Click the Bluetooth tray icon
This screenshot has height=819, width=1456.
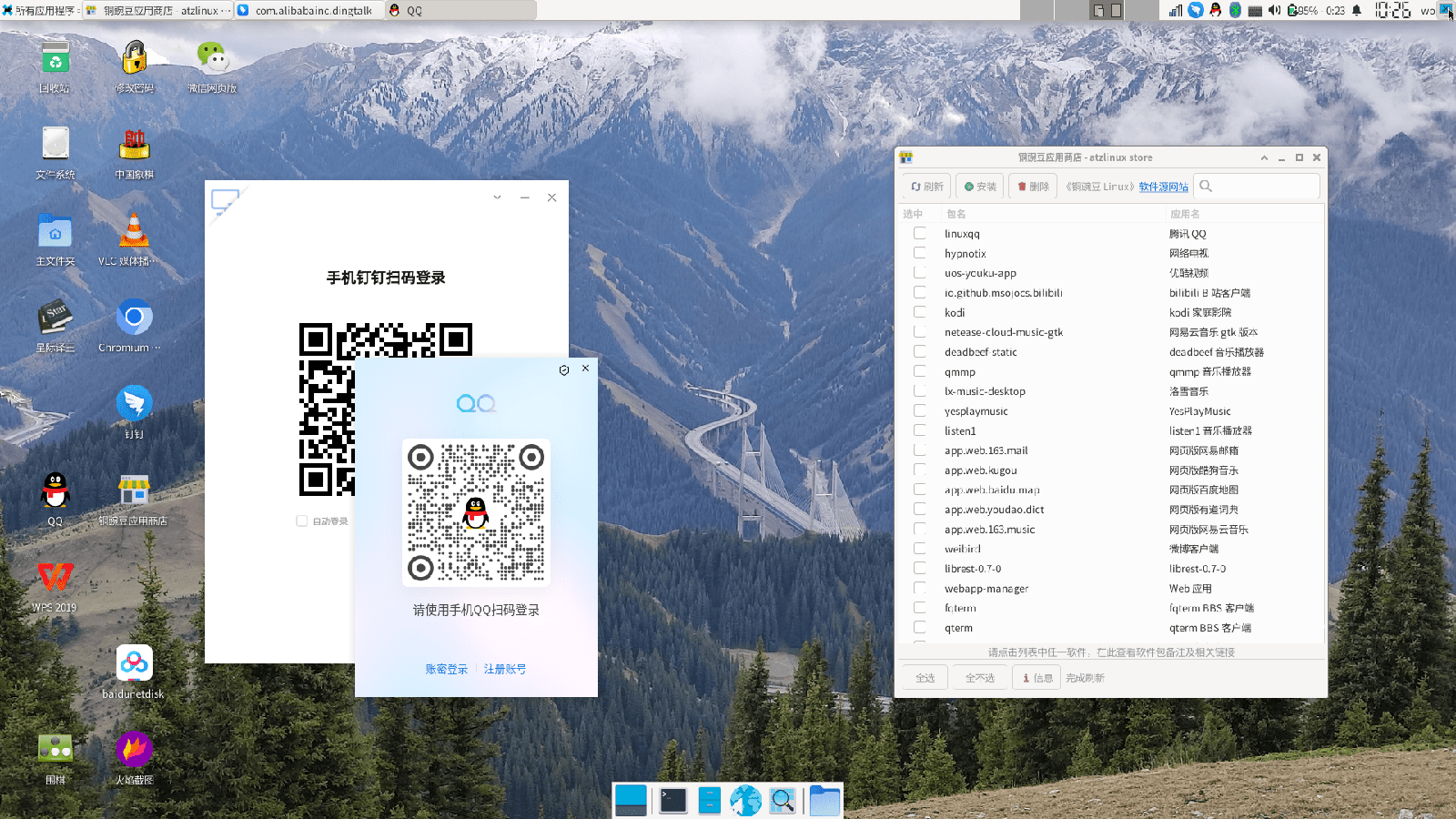(1235, 10)
